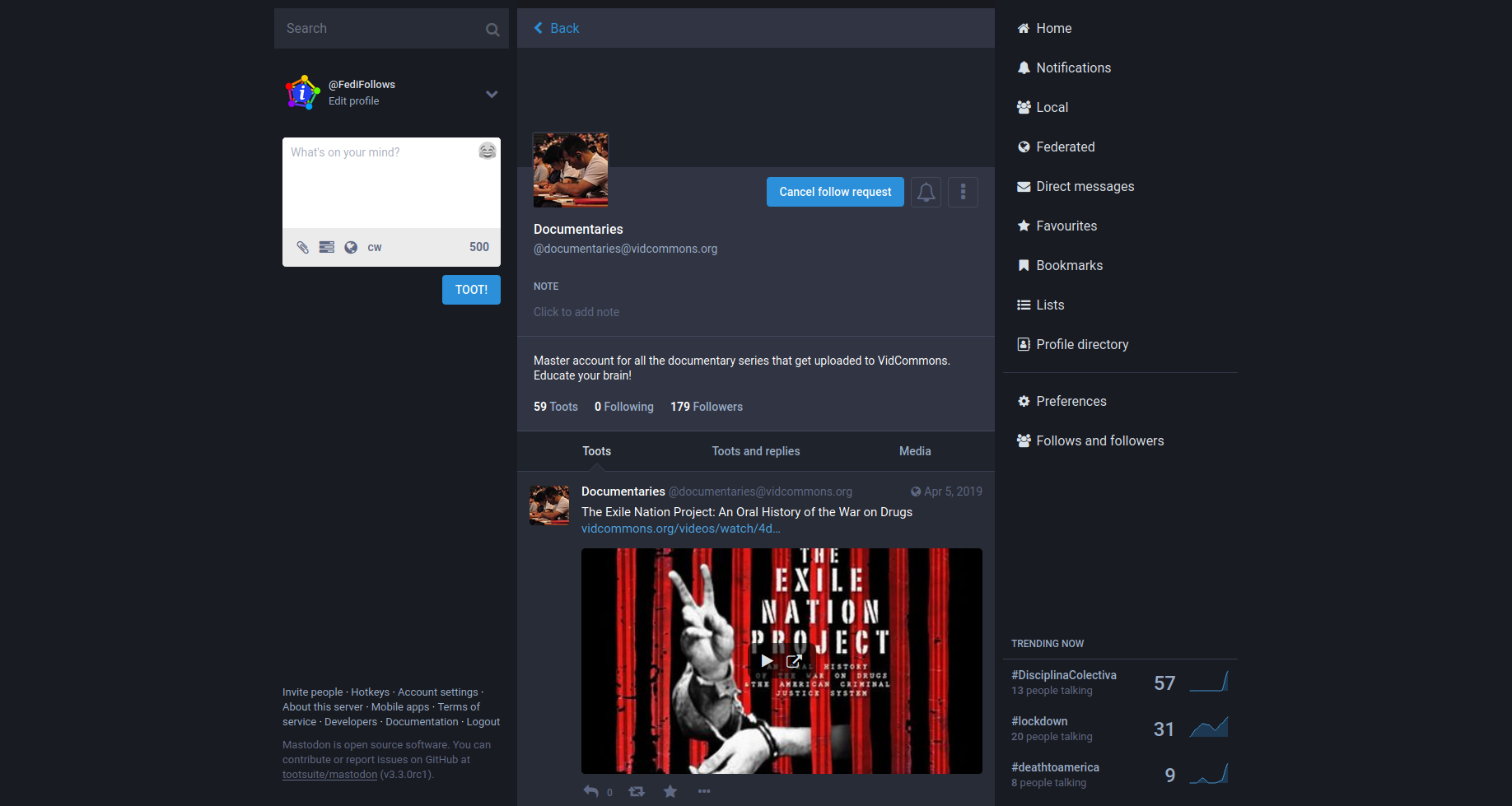Open Documentaries profile avatar image
Viewport: 1512px width, 806px height.
pos(571,170)
